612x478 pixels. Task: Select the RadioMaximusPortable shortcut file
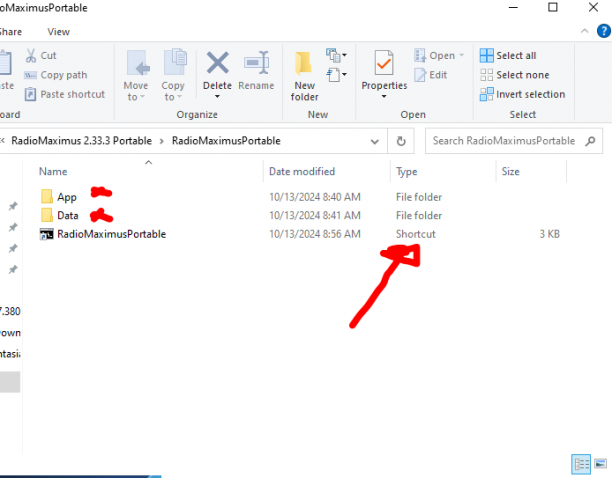[x=112, y=234]
